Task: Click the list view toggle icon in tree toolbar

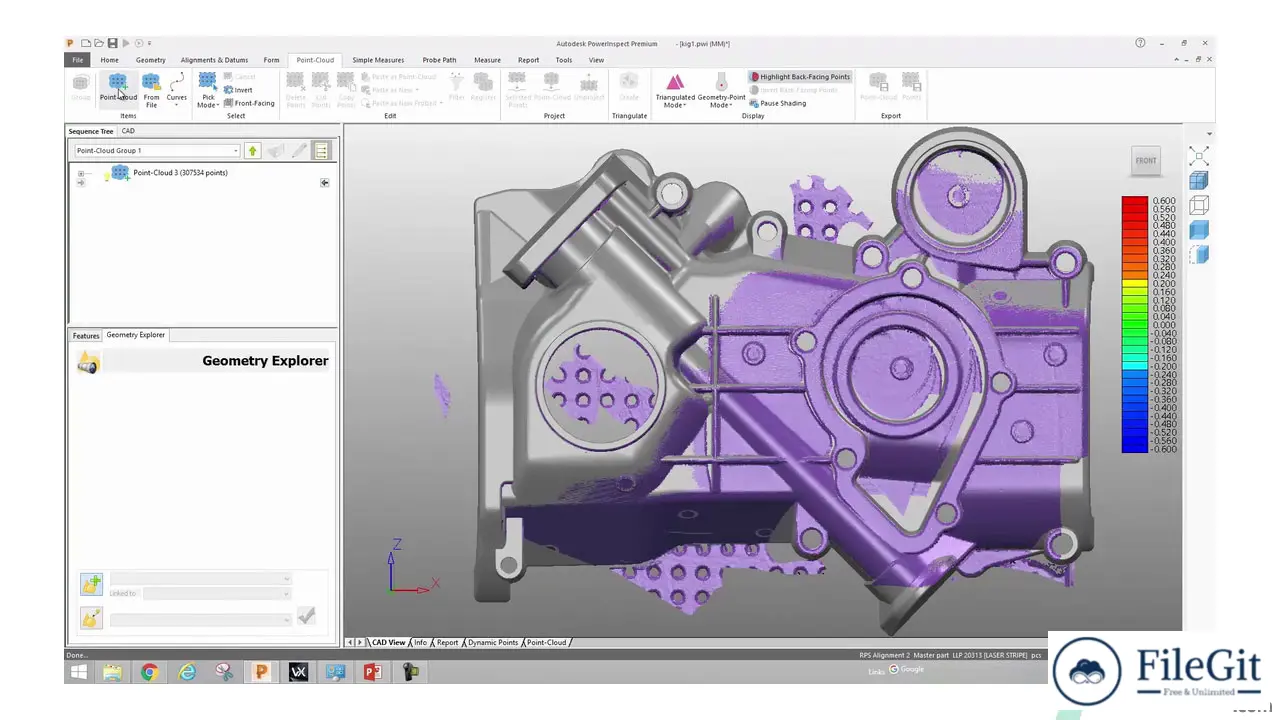Action: 321,151
